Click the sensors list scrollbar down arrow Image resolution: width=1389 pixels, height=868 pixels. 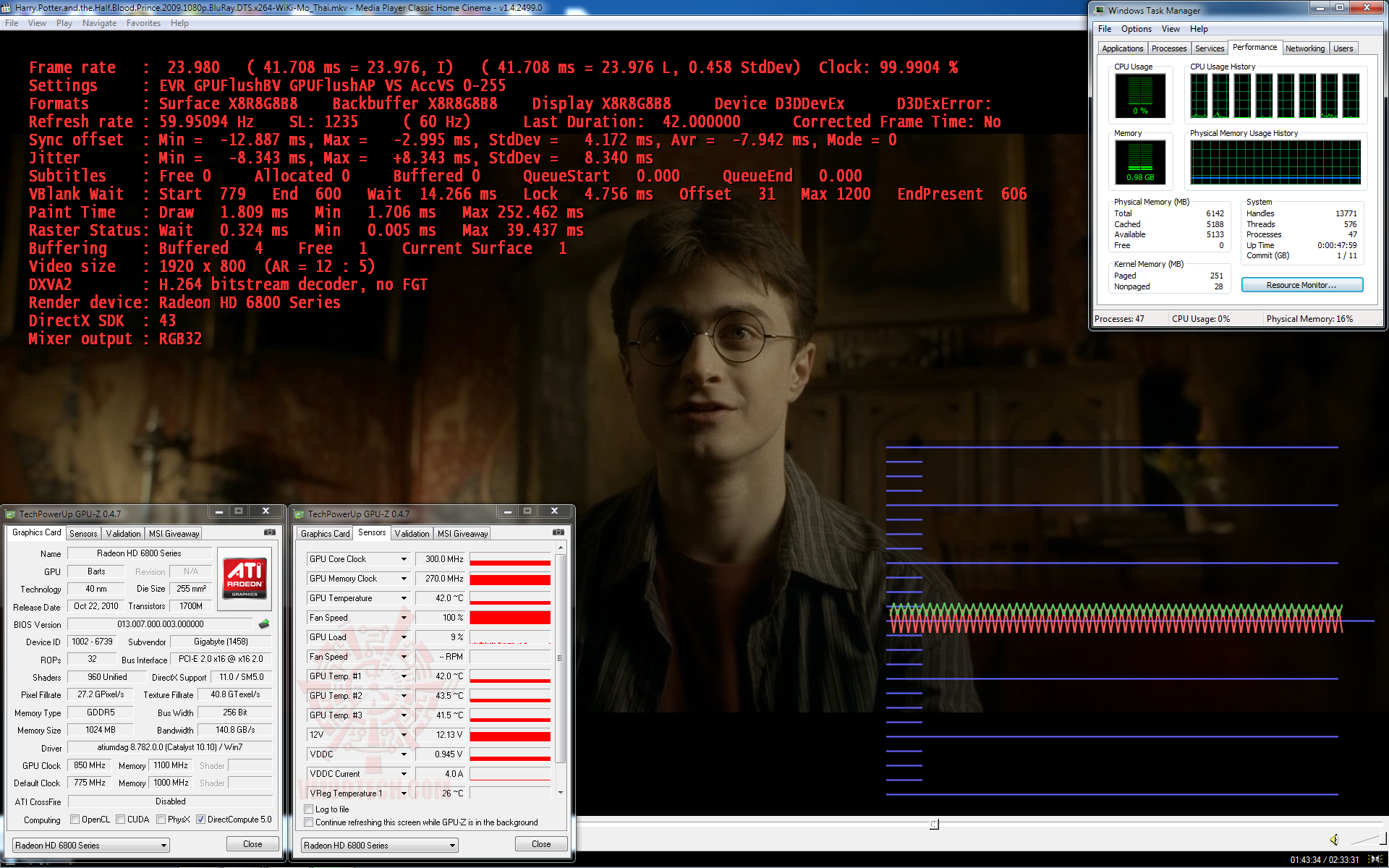coord(561,793)
